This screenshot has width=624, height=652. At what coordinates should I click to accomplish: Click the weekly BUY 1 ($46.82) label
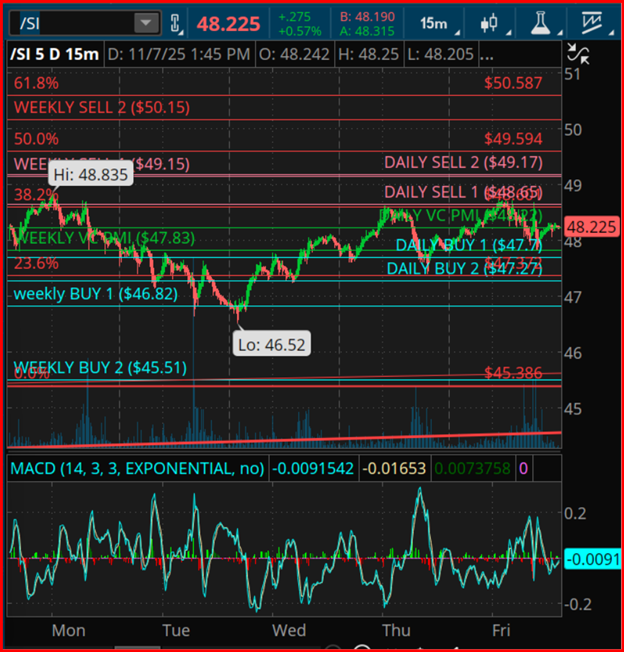coord(96,294)
